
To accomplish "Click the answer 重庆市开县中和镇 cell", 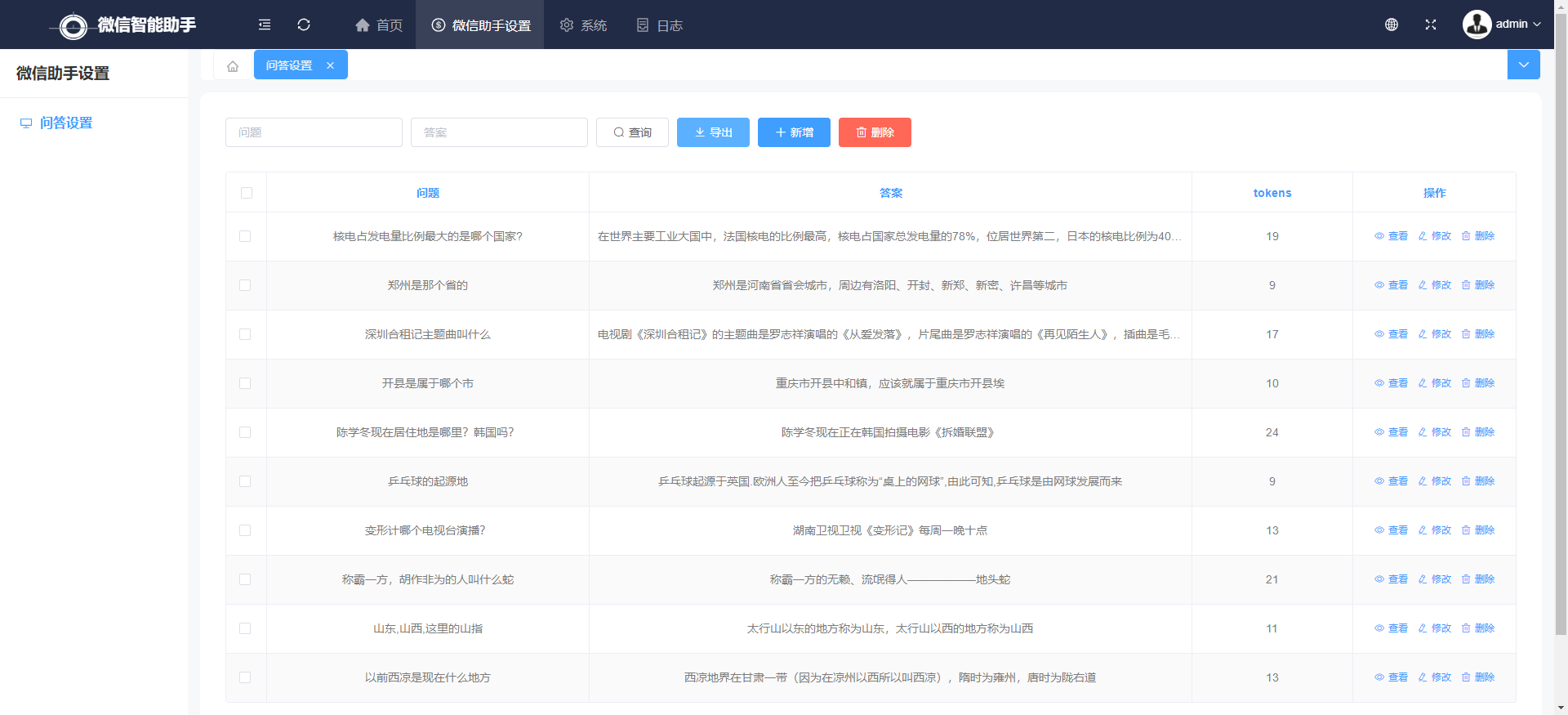I will [x=890, y=383].
